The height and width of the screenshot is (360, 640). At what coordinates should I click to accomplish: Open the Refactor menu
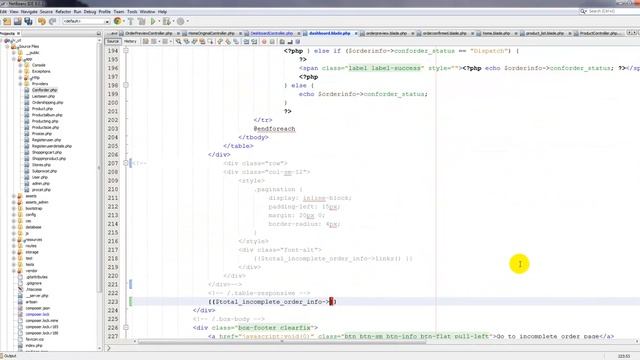(x=63, y=12)
